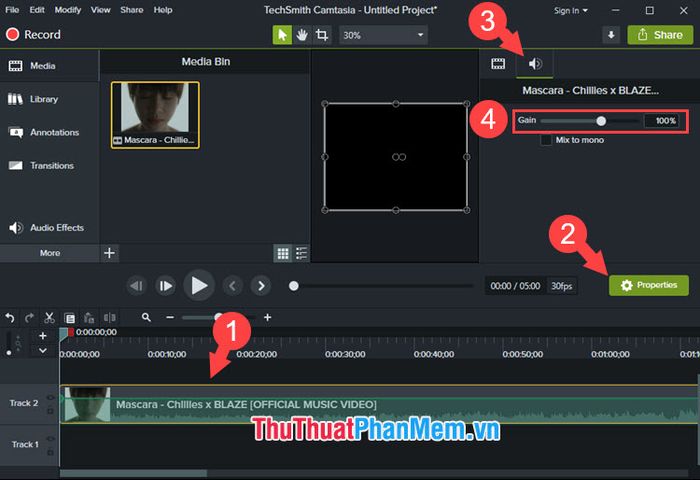Click the Gain 100% value field

(662, 121)
